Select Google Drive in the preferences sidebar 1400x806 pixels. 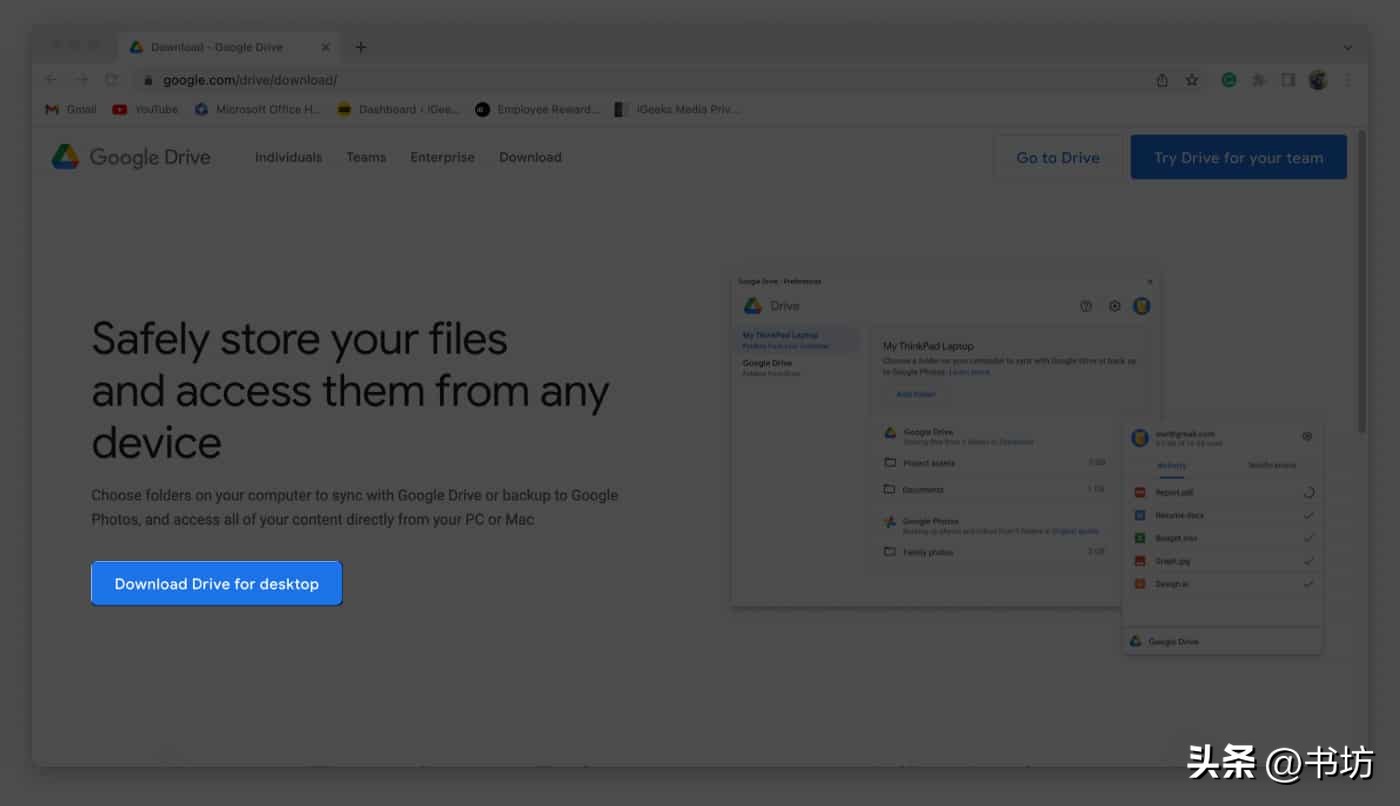coord(768,363)
